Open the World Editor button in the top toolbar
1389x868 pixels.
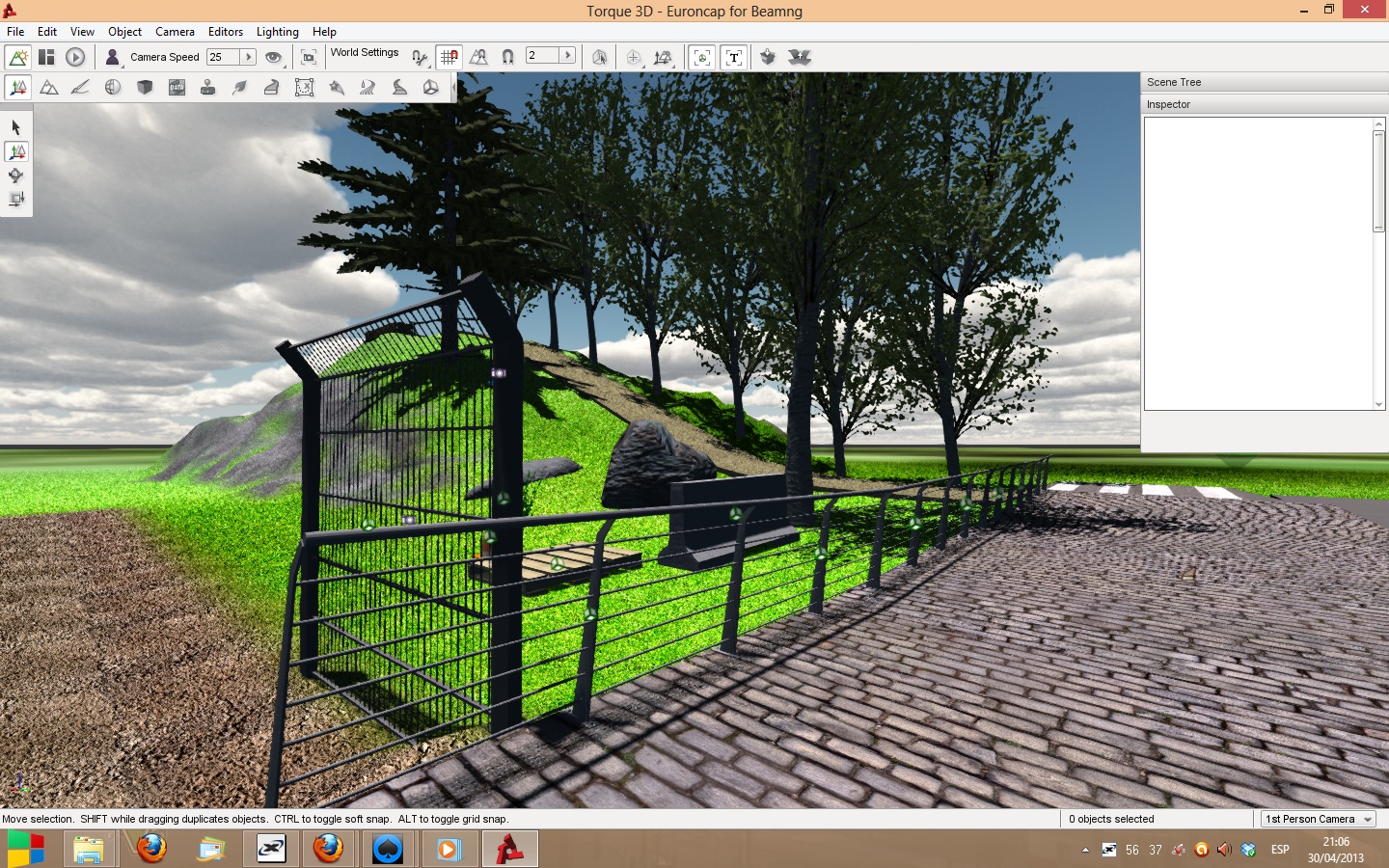coord(18,57)
